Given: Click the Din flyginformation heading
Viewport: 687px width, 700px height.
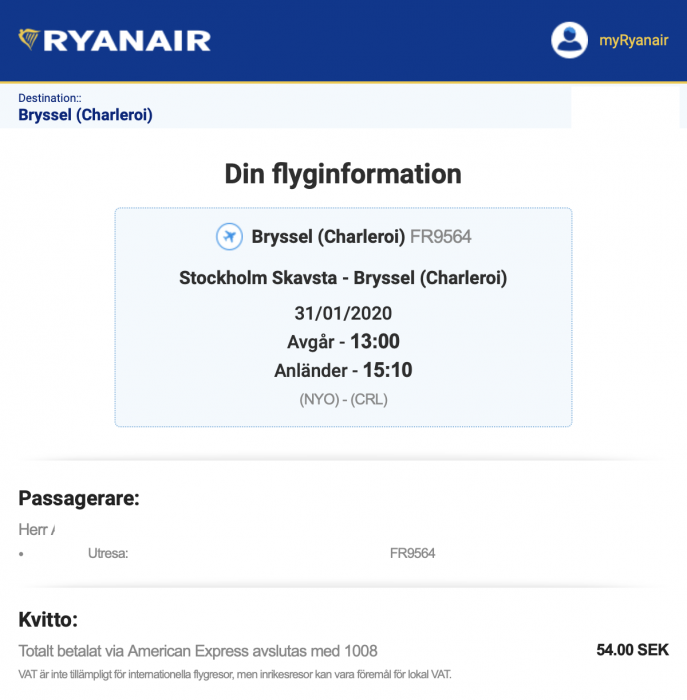Looking at the screenshot, I should (343, 174).
